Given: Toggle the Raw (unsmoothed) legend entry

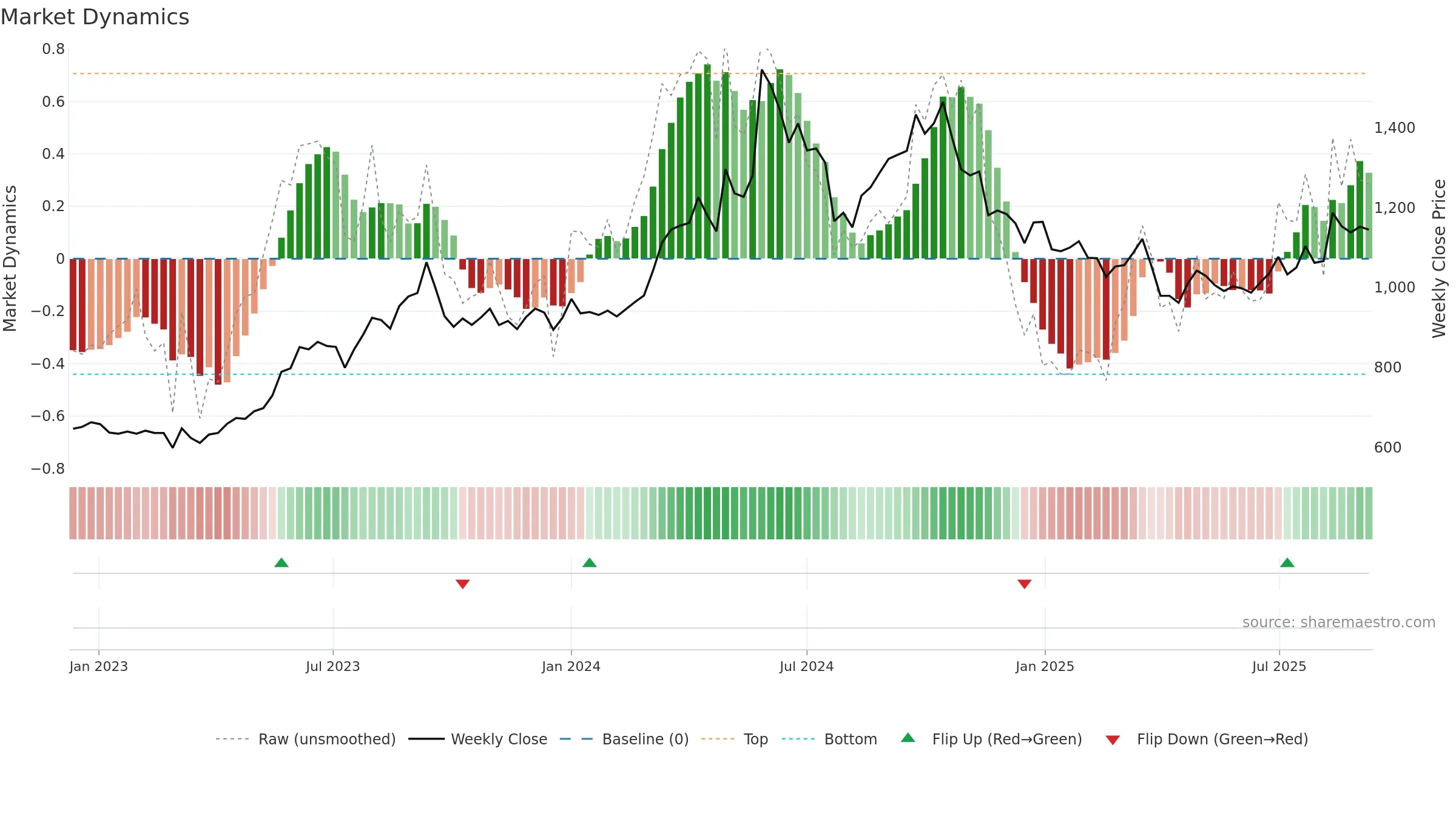Looking at the screenshot, I should pos(306,739).
